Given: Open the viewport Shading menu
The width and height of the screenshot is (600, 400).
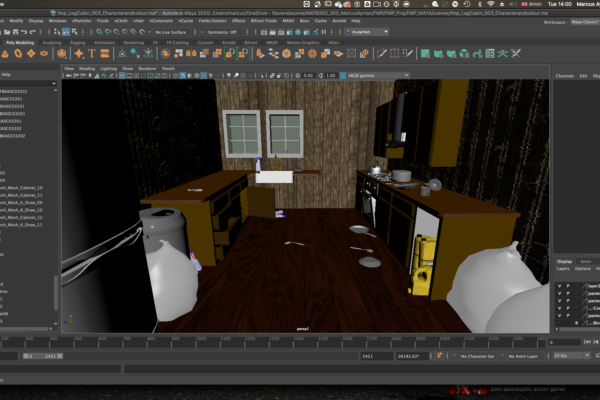Looking at the screenshot, I should 87,69.
